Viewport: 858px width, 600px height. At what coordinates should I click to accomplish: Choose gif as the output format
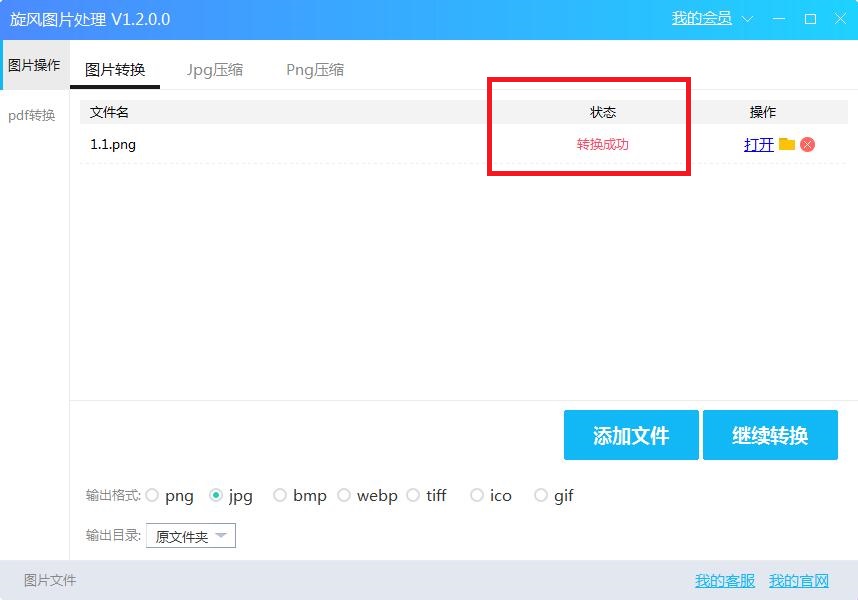[x=541, y=495]
